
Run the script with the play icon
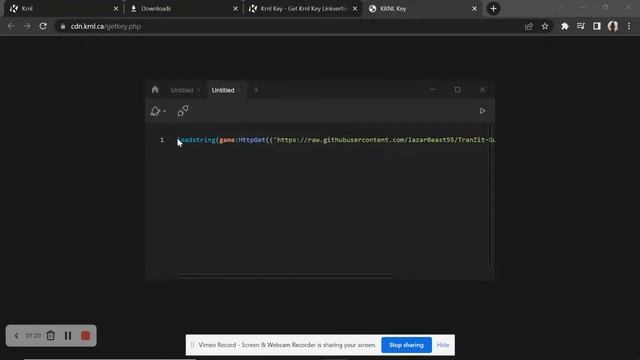pos(482,111)
